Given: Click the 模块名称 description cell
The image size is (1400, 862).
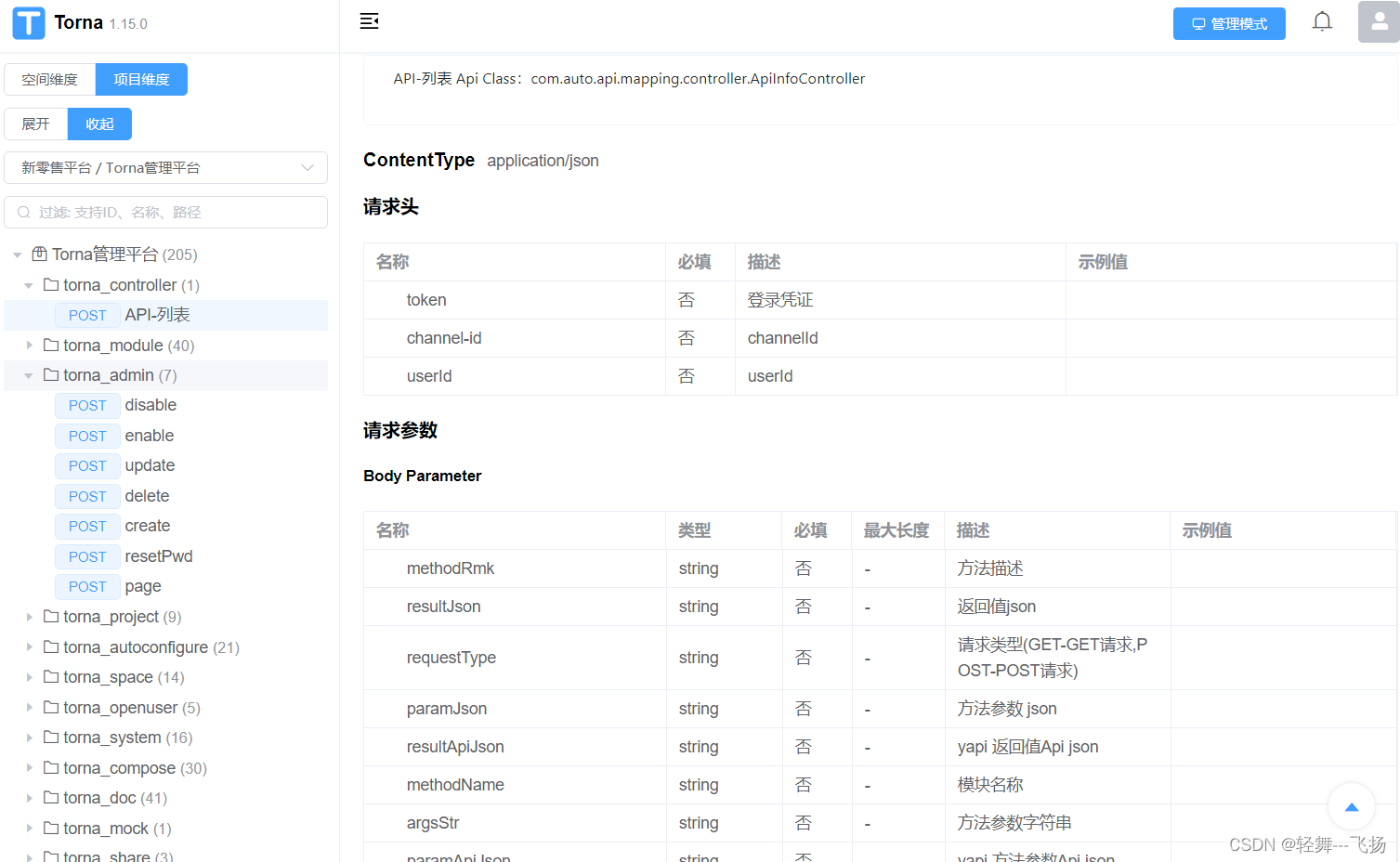Looking at the screenshot, I should pyautogui.click(x=990, y=785).
